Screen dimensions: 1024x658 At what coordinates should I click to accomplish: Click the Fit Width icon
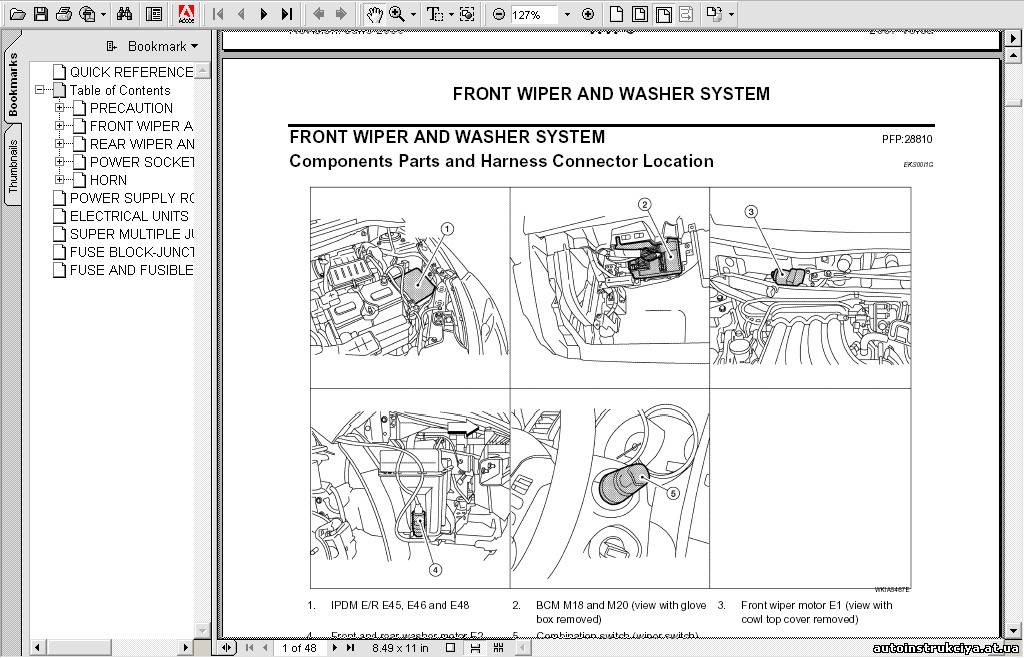[x=664, y=14]
